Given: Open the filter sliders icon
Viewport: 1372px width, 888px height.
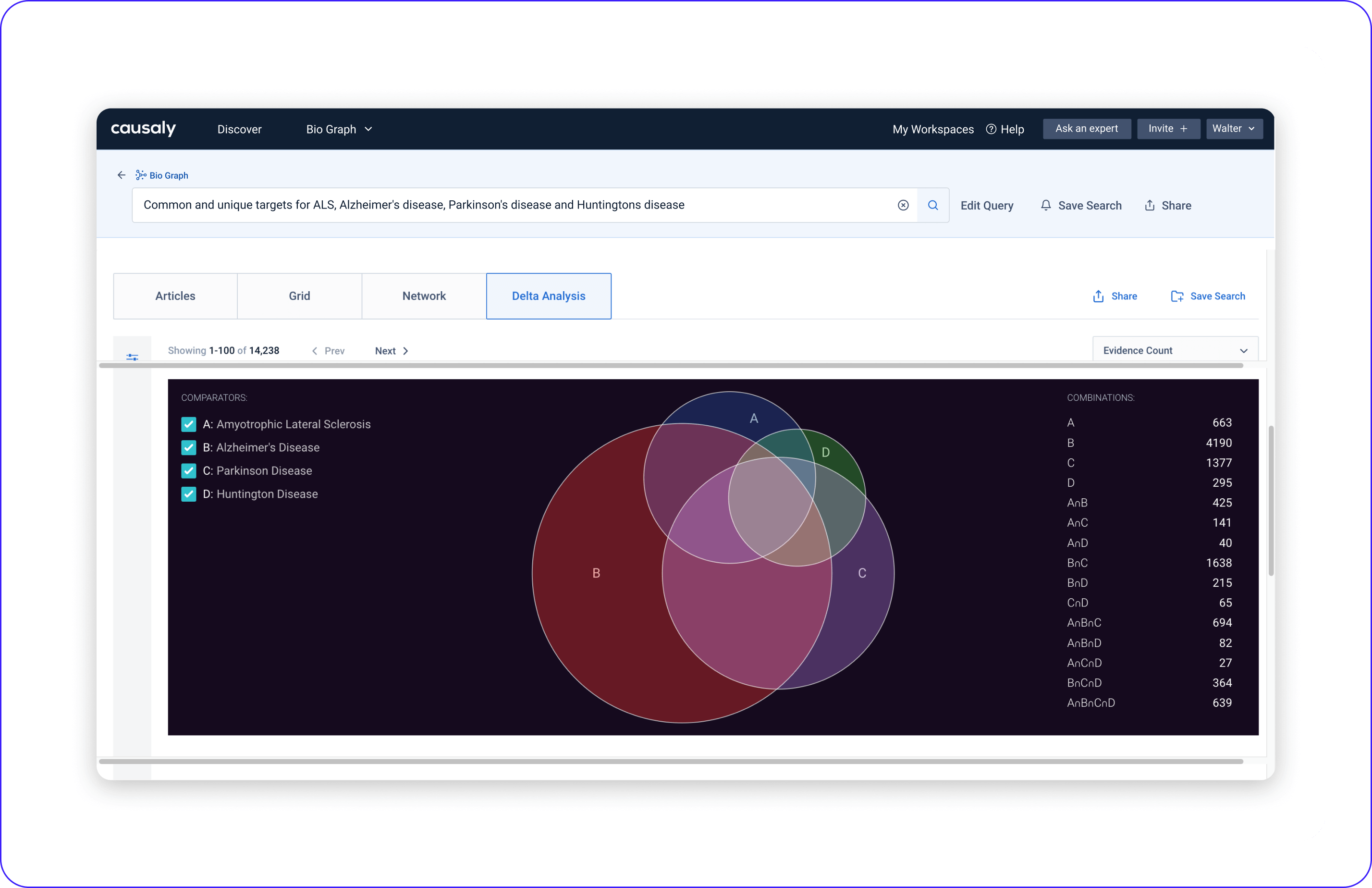Looking at the screenshot, I should 132,357.
